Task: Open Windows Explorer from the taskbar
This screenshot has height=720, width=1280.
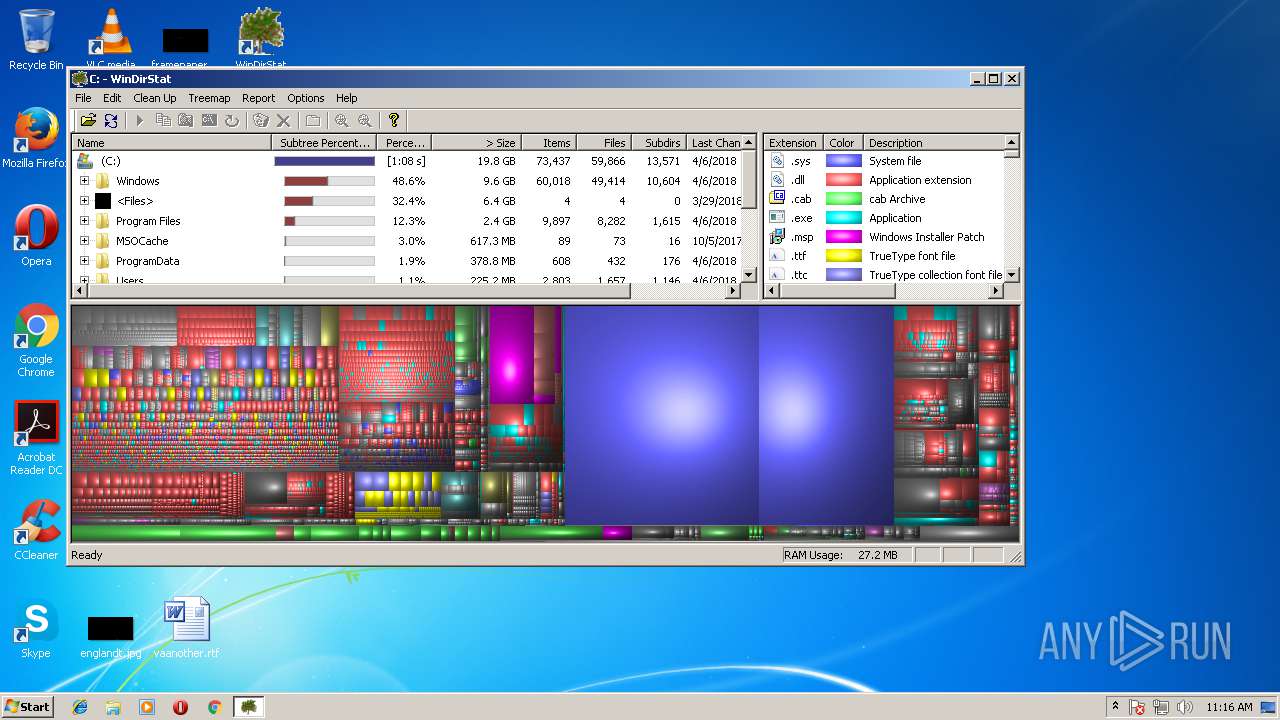Action: tap(113, 707)
